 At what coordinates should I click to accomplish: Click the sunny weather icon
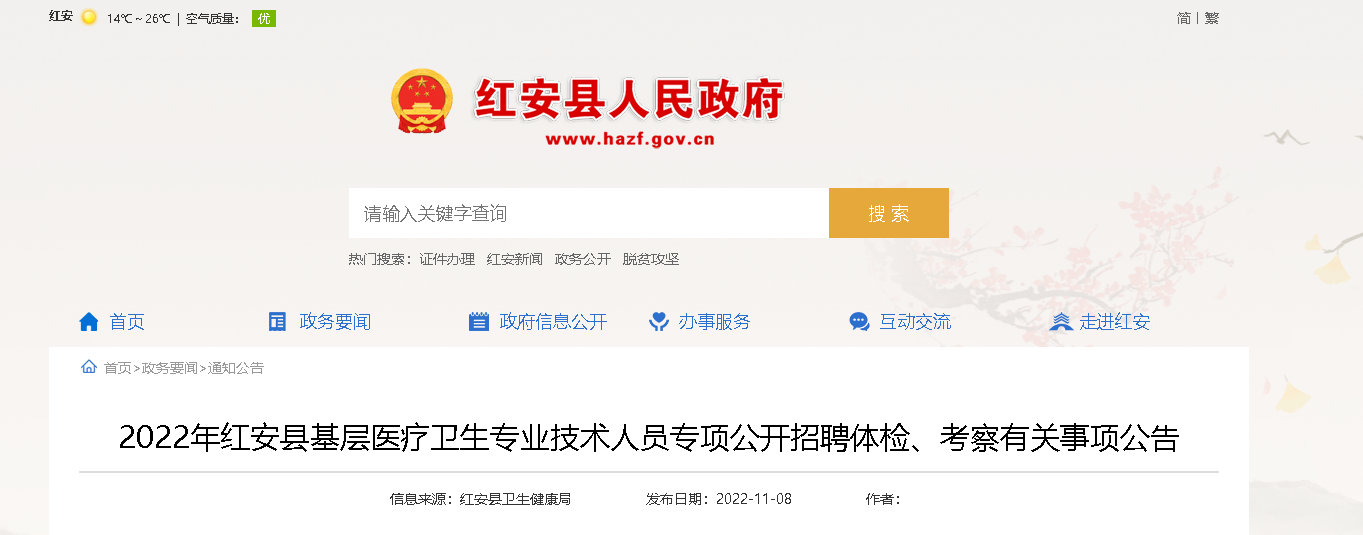(89, 18)
